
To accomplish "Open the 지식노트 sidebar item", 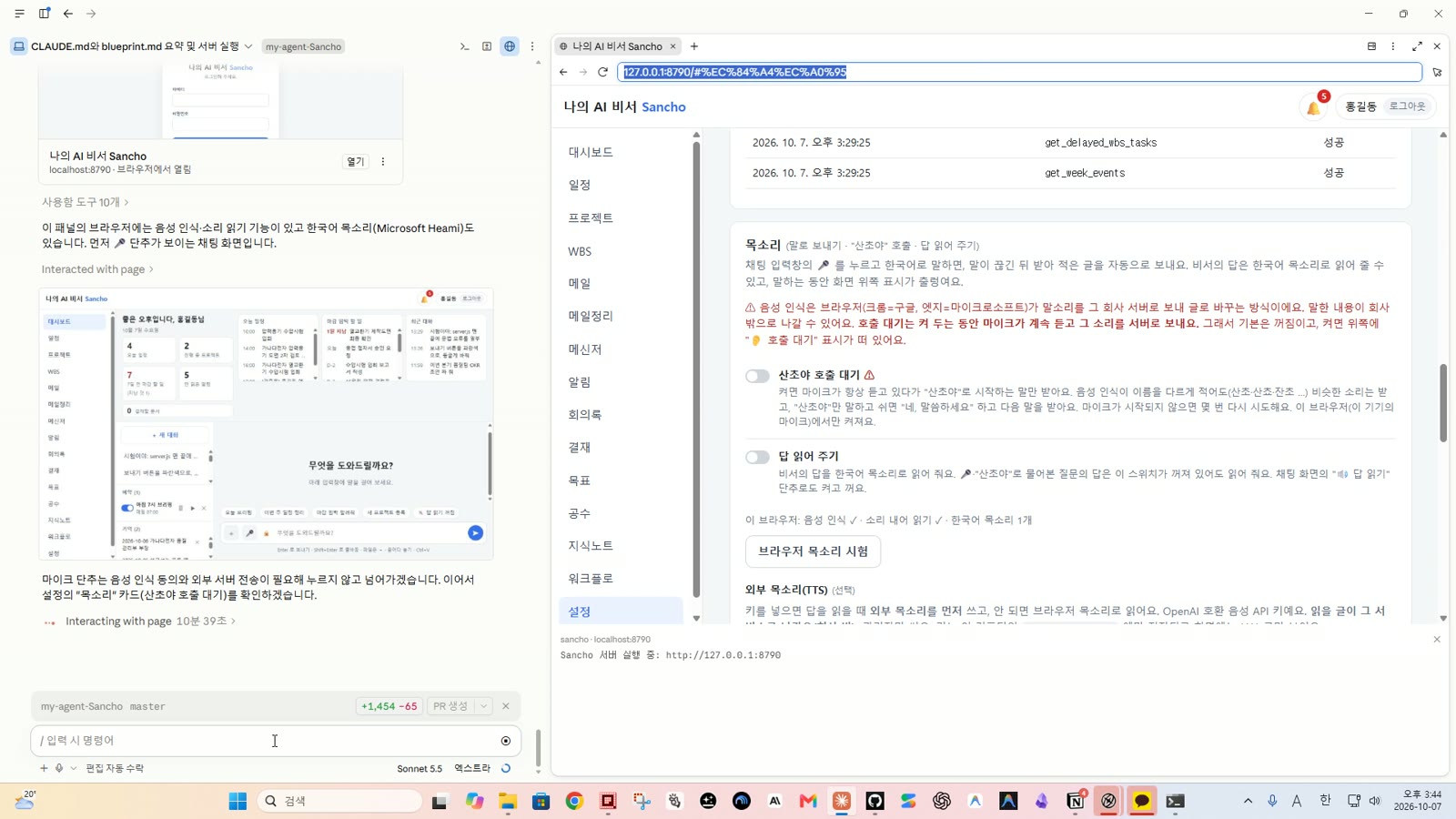I will 621,546.
